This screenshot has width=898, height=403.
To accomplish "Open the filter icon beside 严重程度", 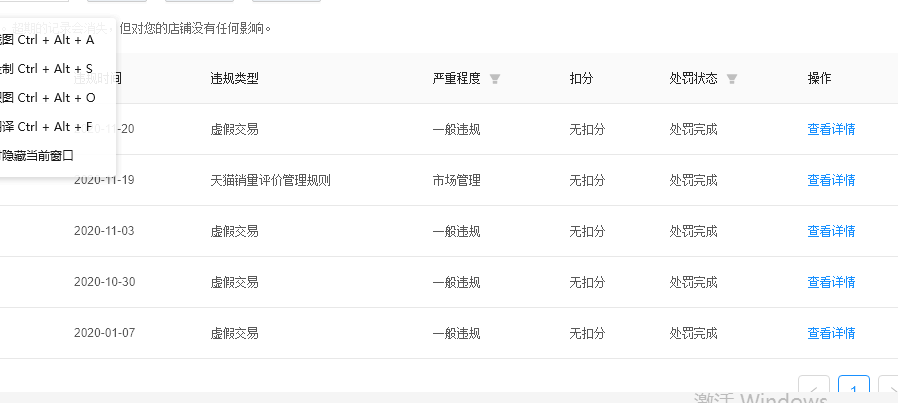I will click(x=495, y=79).
